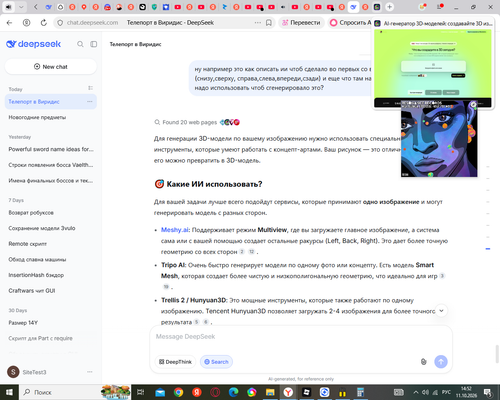
Task: Reload the page with the refresh icon
Action: [x=44, y=23]
